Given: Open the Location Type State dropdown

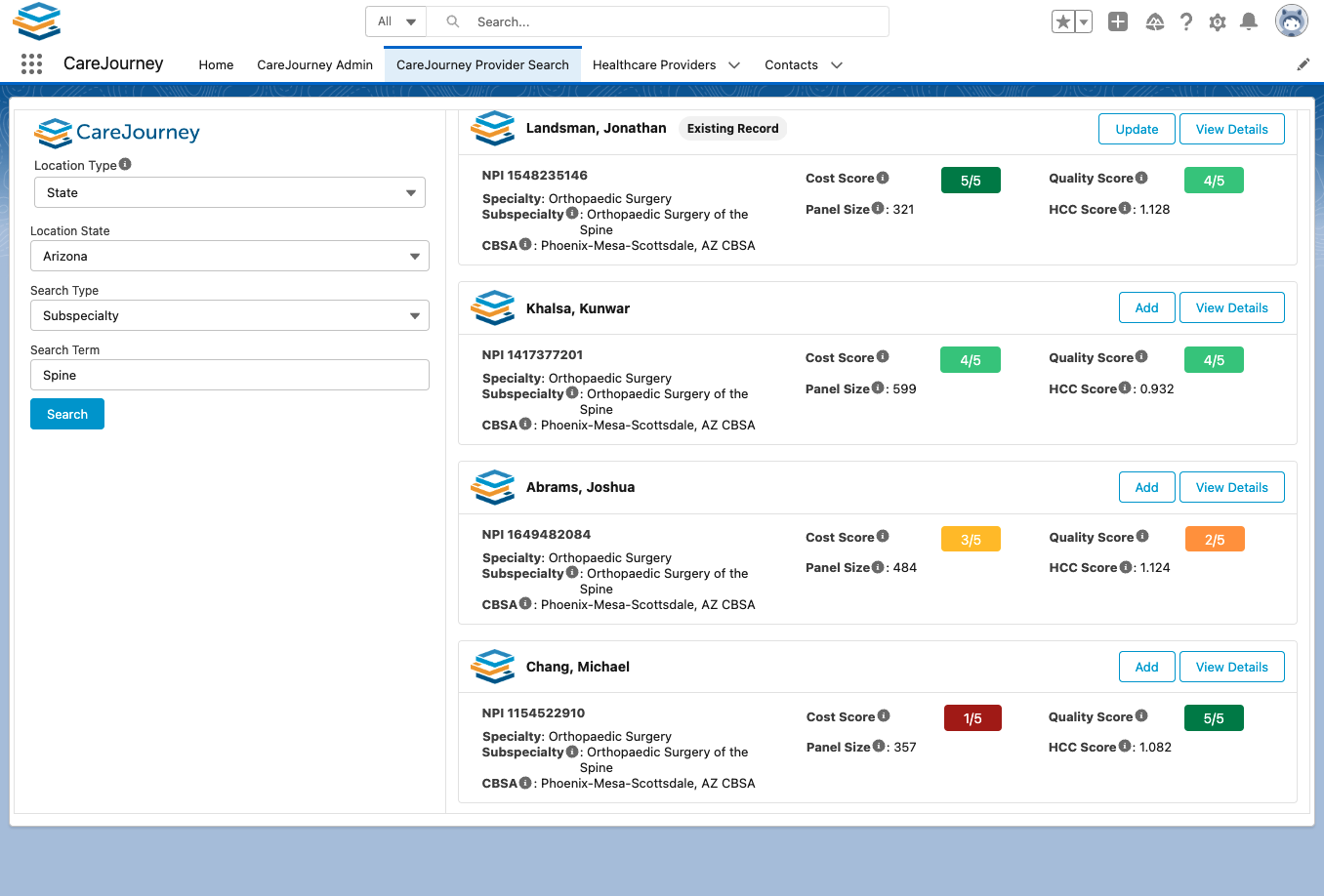Looking at the screenshot, I should pos(229,192).
